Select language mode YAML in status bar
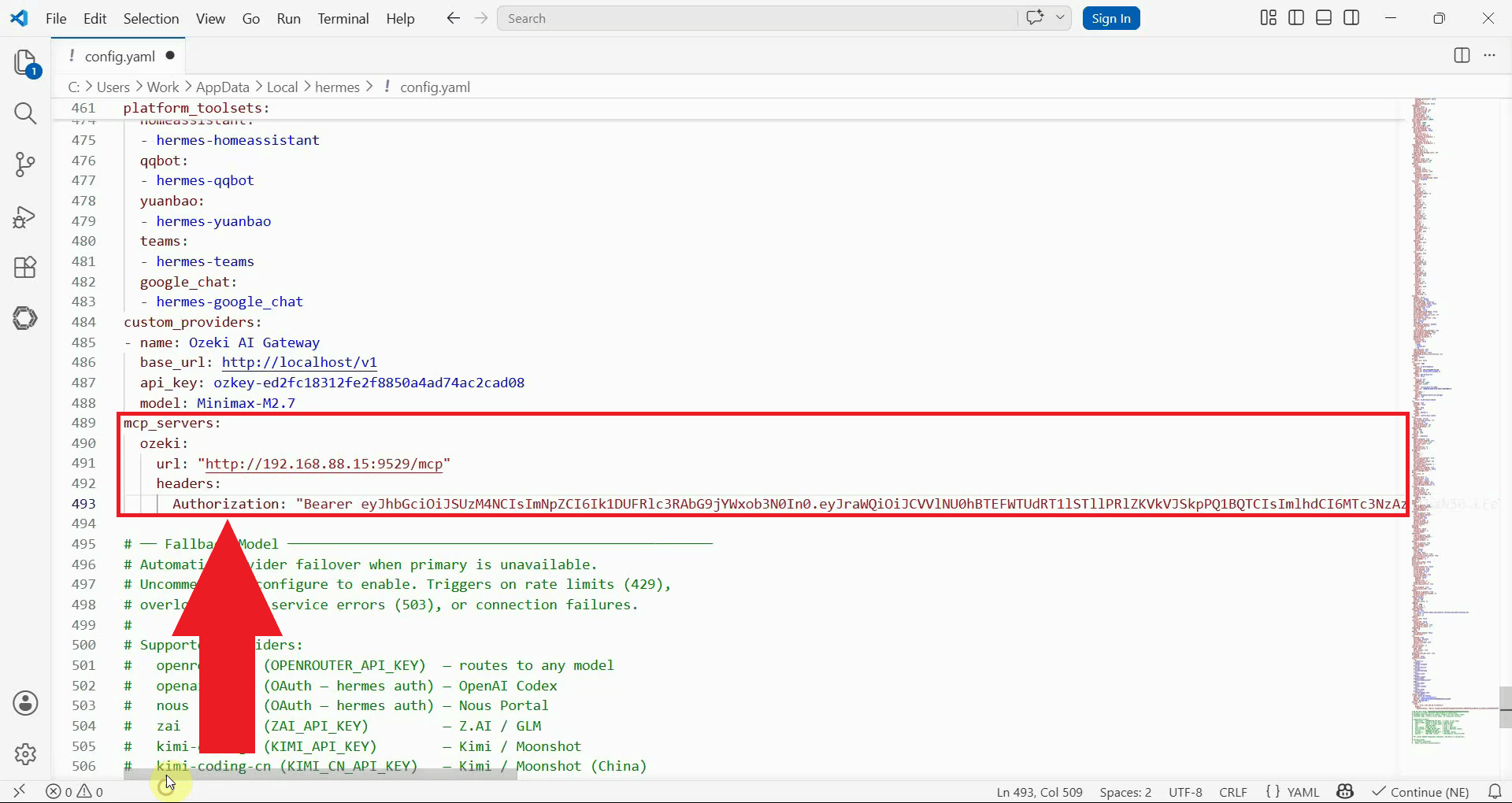 (1303, 792)
